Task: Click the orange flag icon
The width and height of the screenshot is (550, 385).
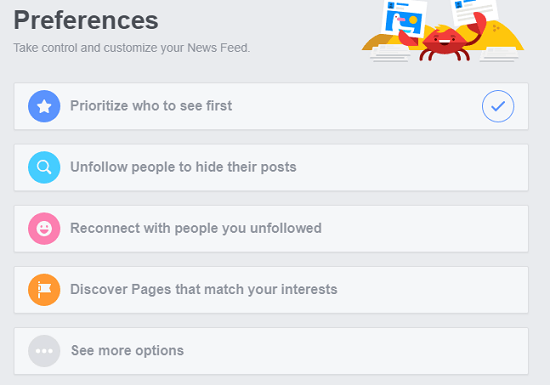Action: tap(44, 290)
